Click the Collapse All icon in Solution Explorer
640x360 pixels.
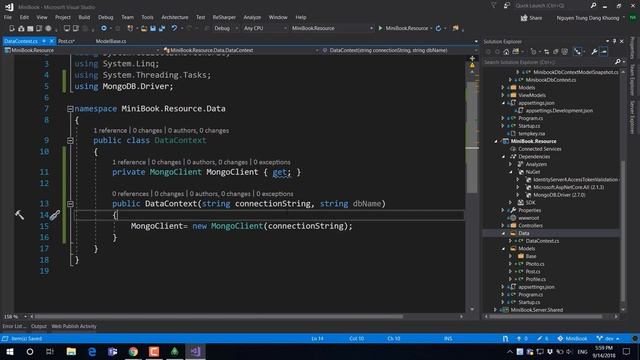(556, 52)
